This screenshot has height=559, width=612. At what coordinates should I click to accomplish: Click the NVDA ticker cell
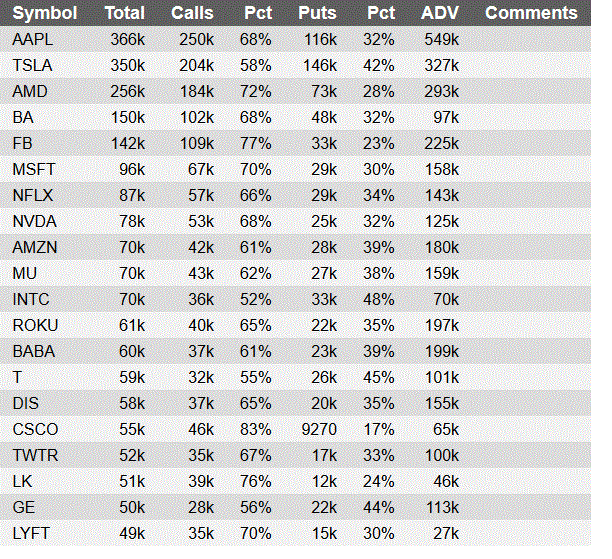click(34, 221)
